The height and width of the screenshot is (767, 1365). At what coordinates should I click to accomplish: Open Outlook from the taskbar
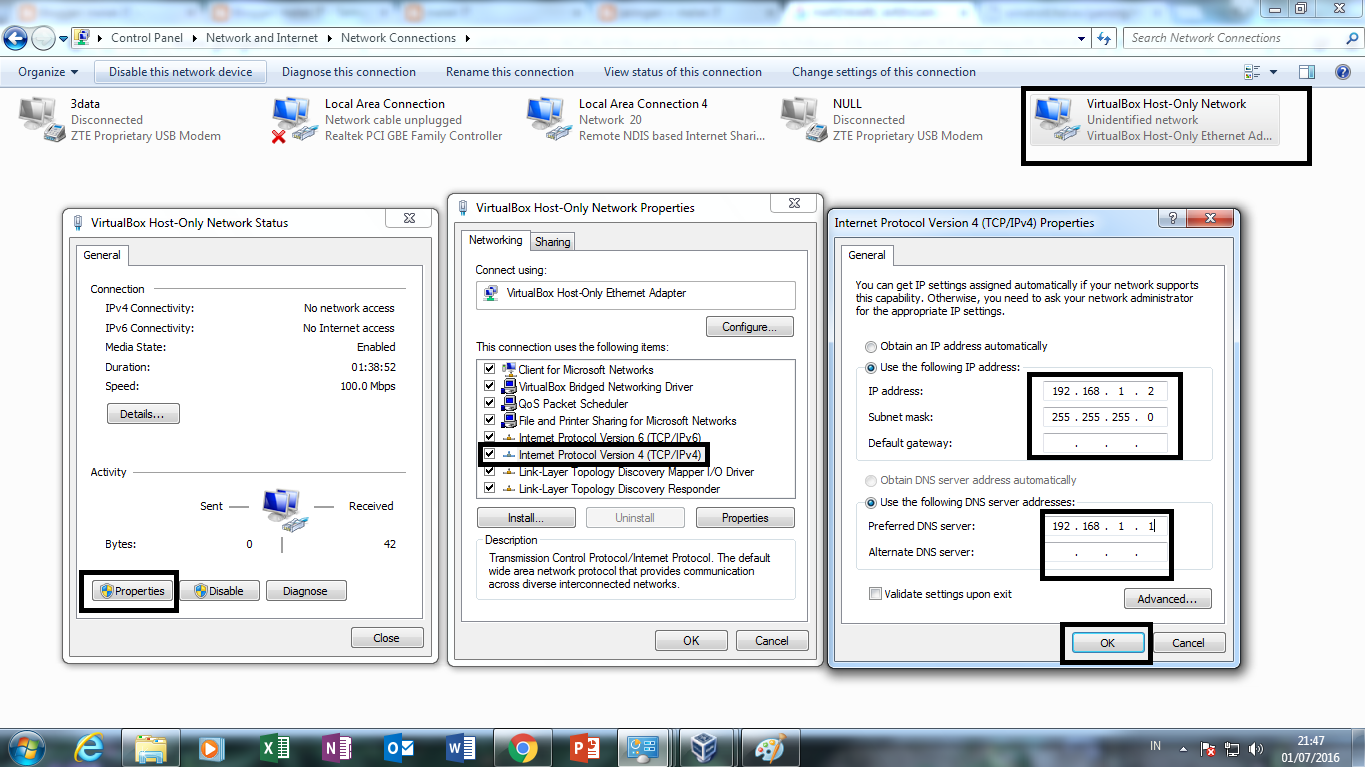pyautogui.click(x=398, y=747)
